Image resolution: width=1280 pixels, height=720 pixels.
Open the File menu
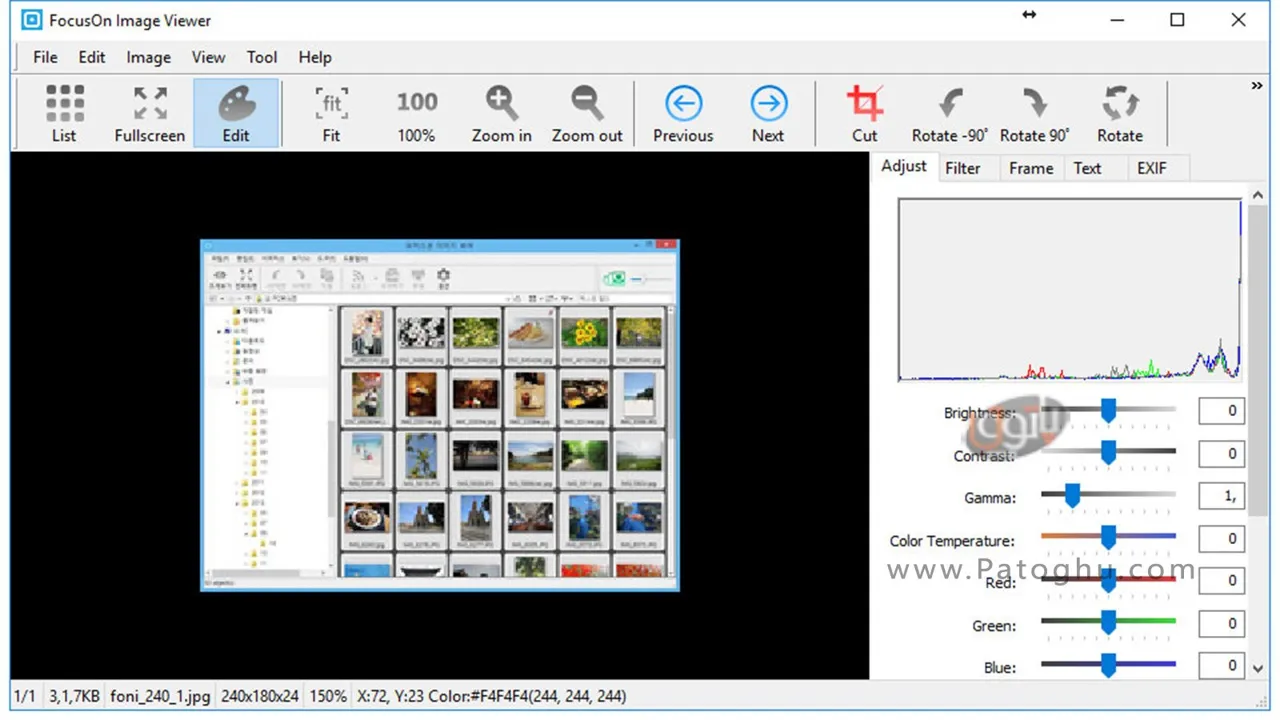coord(45,57)
